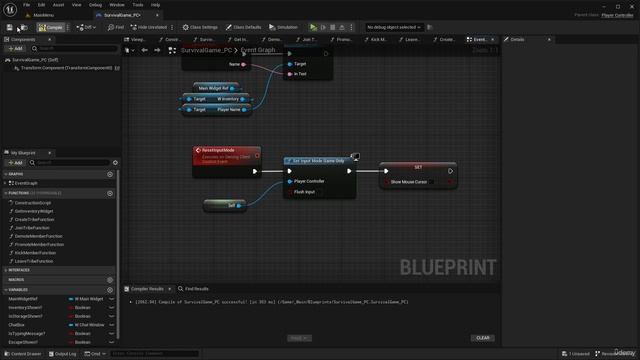Open Class Settings
The image size is (640, 360).
(x=200, y=27)
